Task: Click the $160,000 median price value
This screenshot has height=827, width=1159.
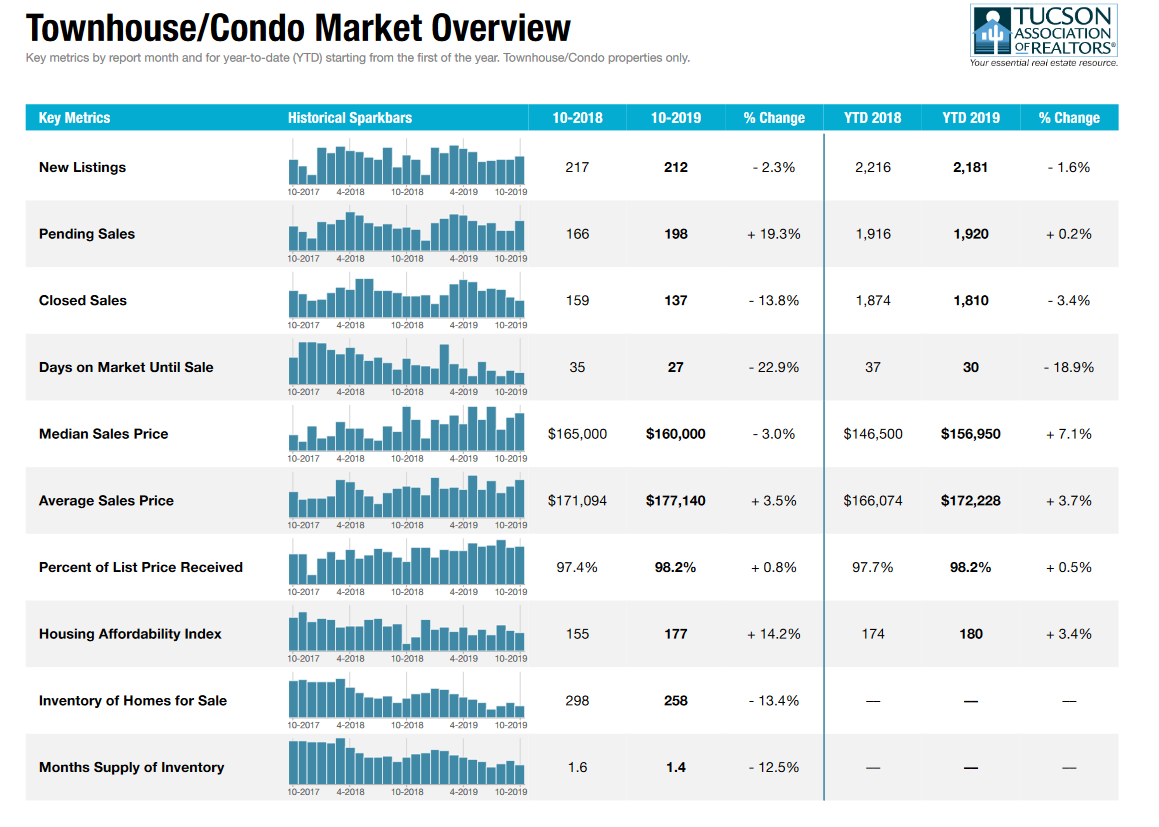Action: pos(675,434)
